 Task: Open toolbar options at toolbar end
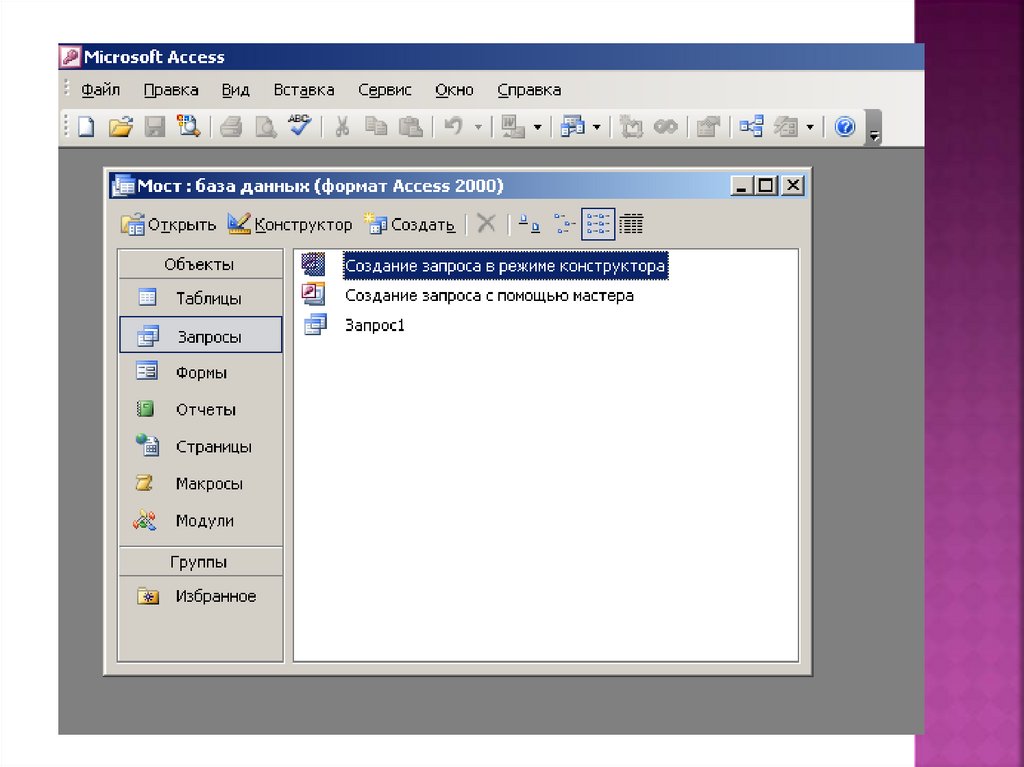pyautogui.click(x=874, y=128)
